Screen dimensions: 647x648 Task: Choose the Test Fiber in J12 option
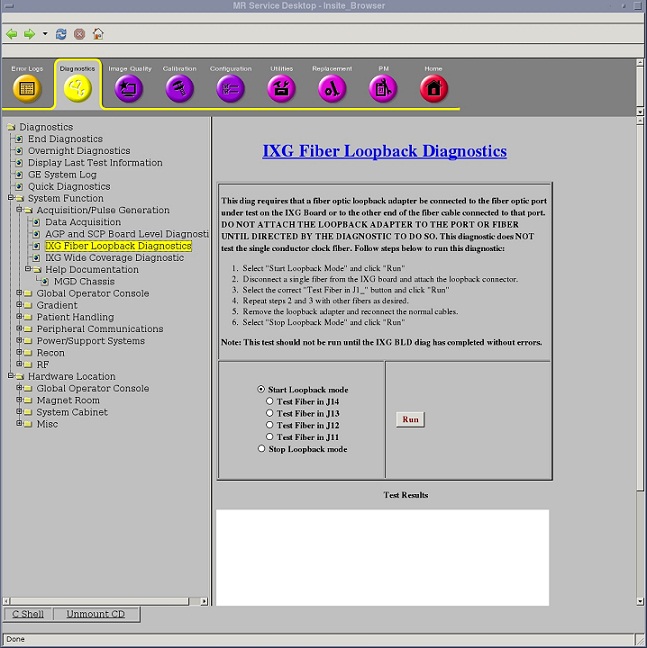[x=270, y=425]
